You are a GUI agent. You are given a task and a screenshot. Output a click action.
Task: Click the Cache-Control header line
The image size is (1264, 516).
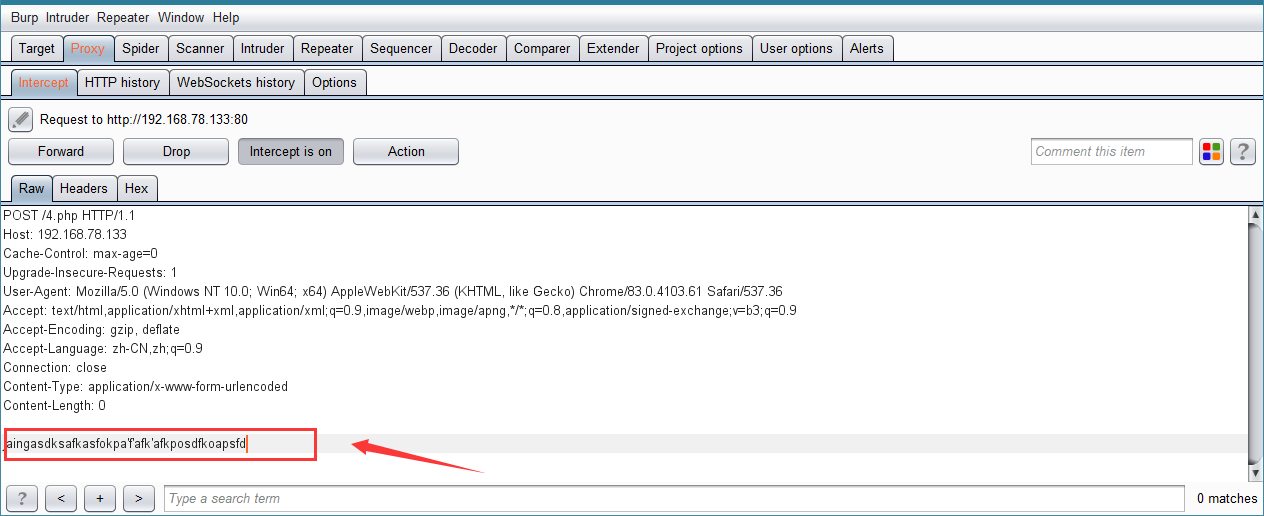tap(81, 254)
